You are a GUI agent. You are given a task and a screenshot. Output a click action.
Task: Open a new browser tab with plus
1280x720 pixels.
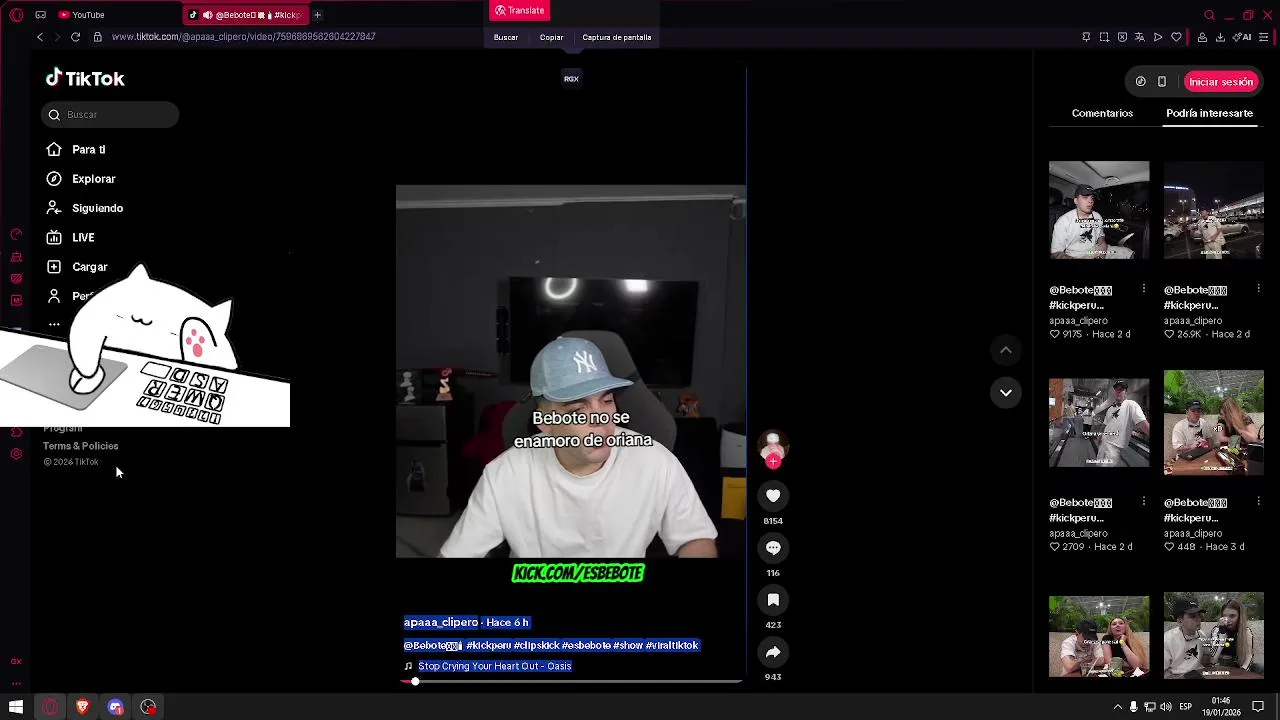tap(317, 15)
